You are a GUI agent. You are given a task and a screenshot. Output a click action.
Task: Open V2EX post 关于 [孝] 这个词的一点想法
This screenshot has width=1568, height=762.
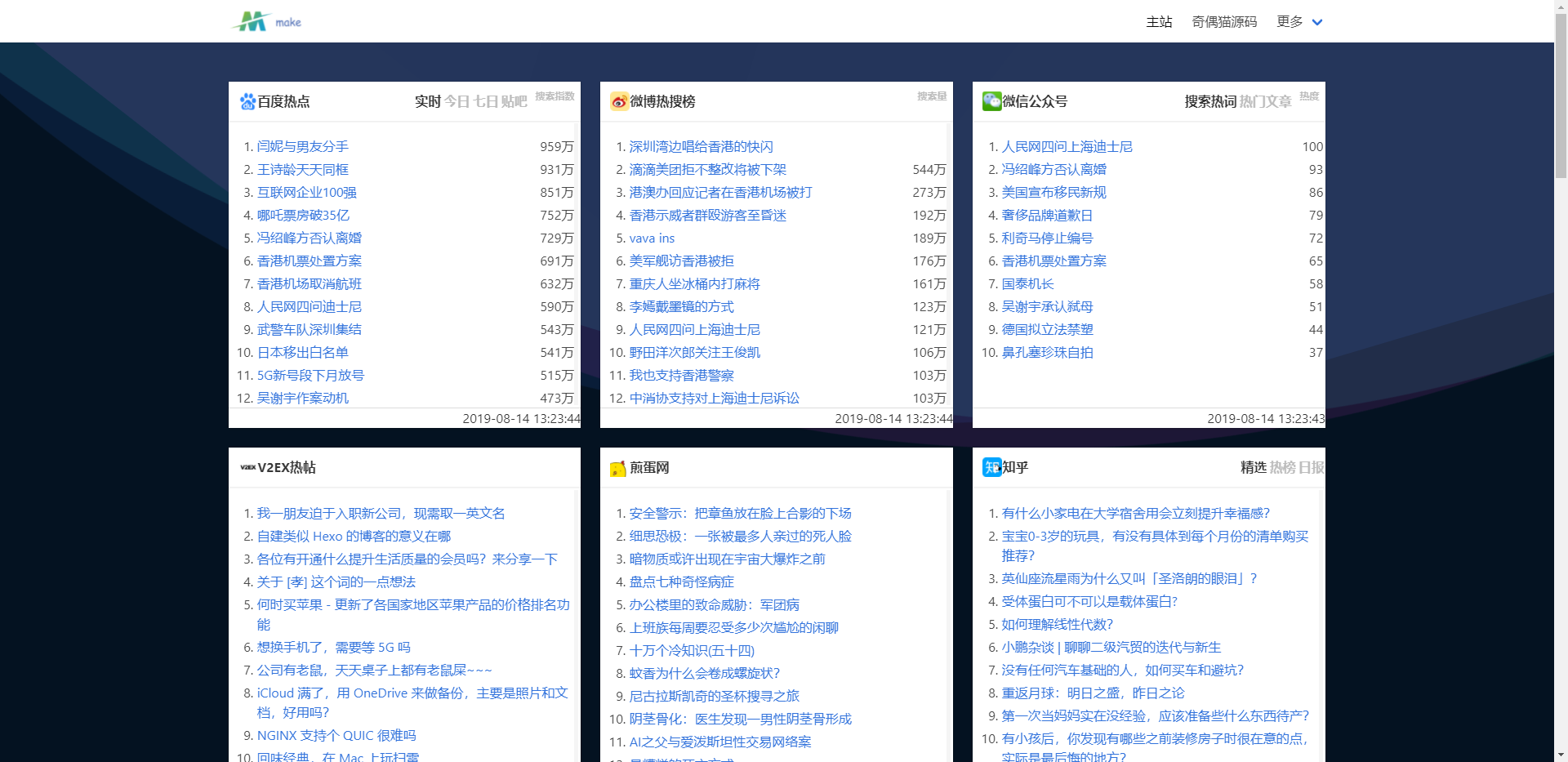(x=336, y=582)
